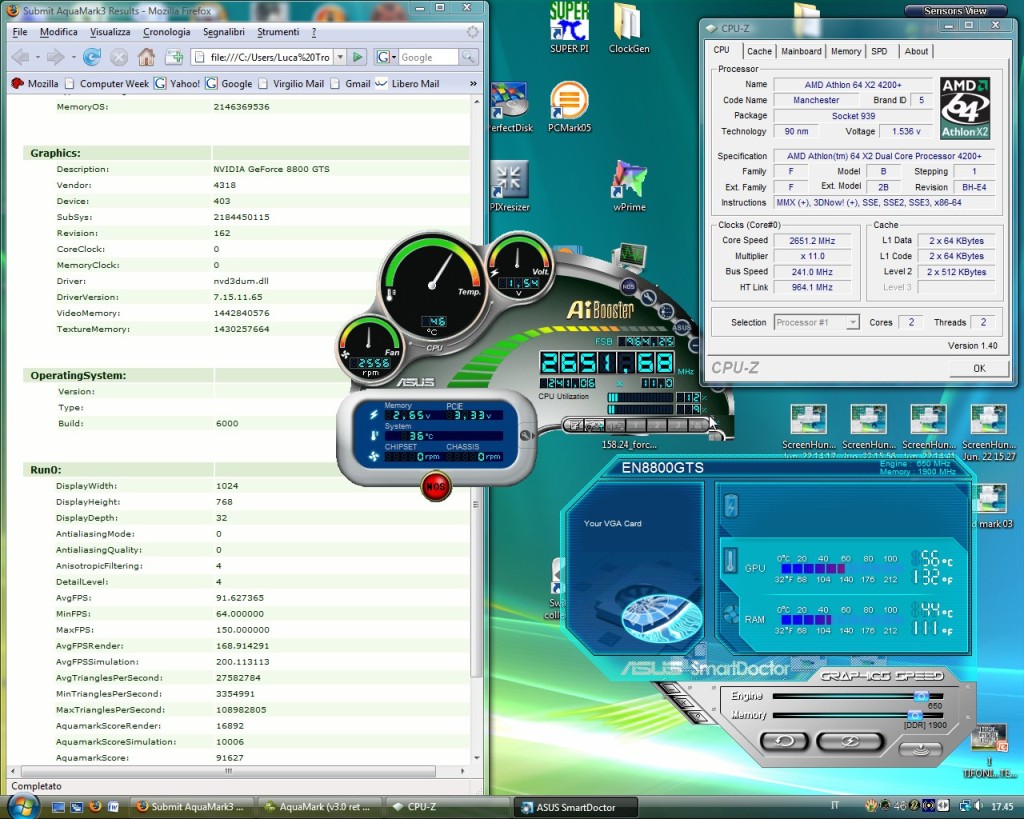Click the NOS round button on AiBooster arc
Screen dimensions: 1024x819
point(628,286)
